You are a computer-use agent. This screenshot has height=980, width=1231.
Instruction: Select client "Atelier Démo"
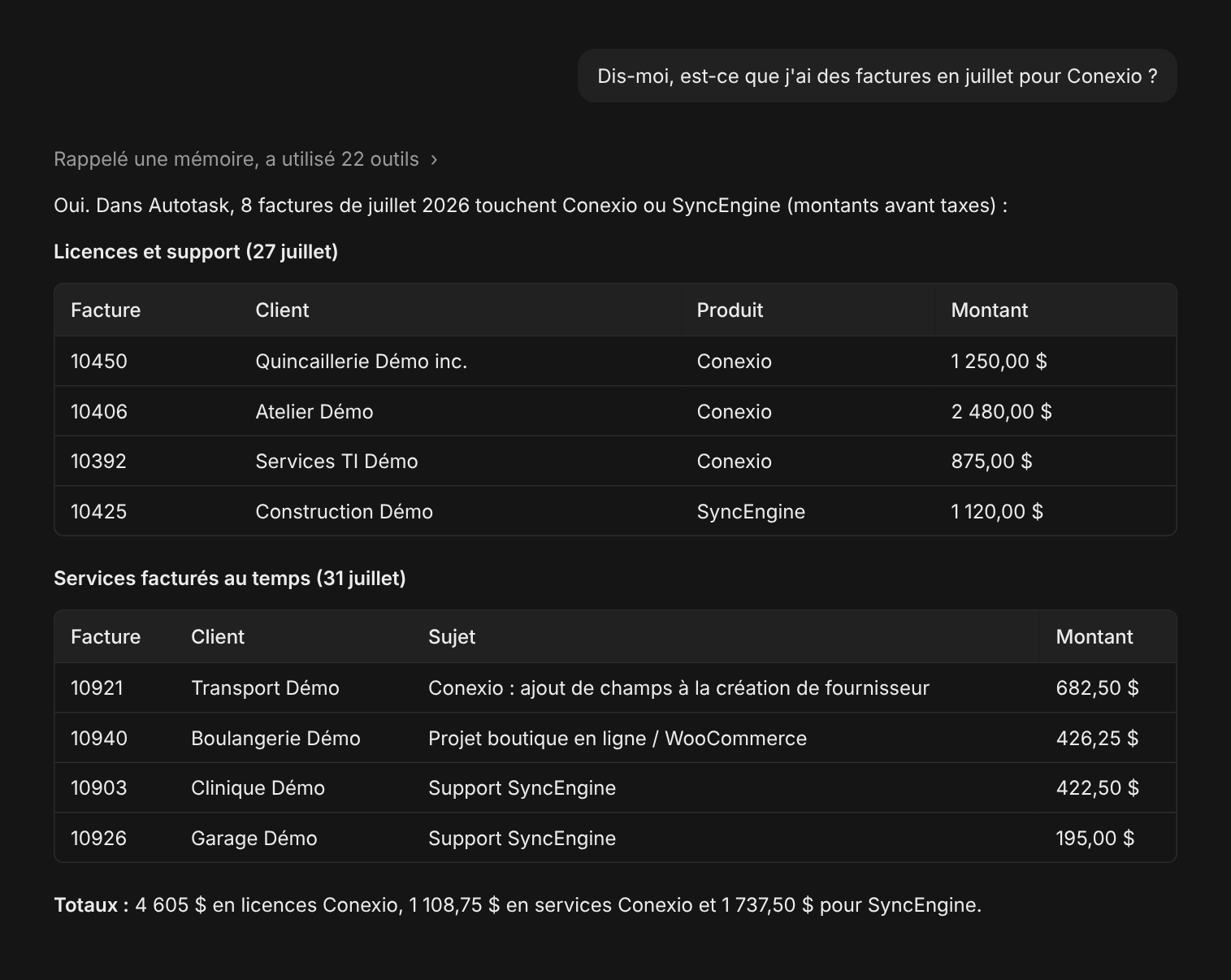click(x=314, y=412)
